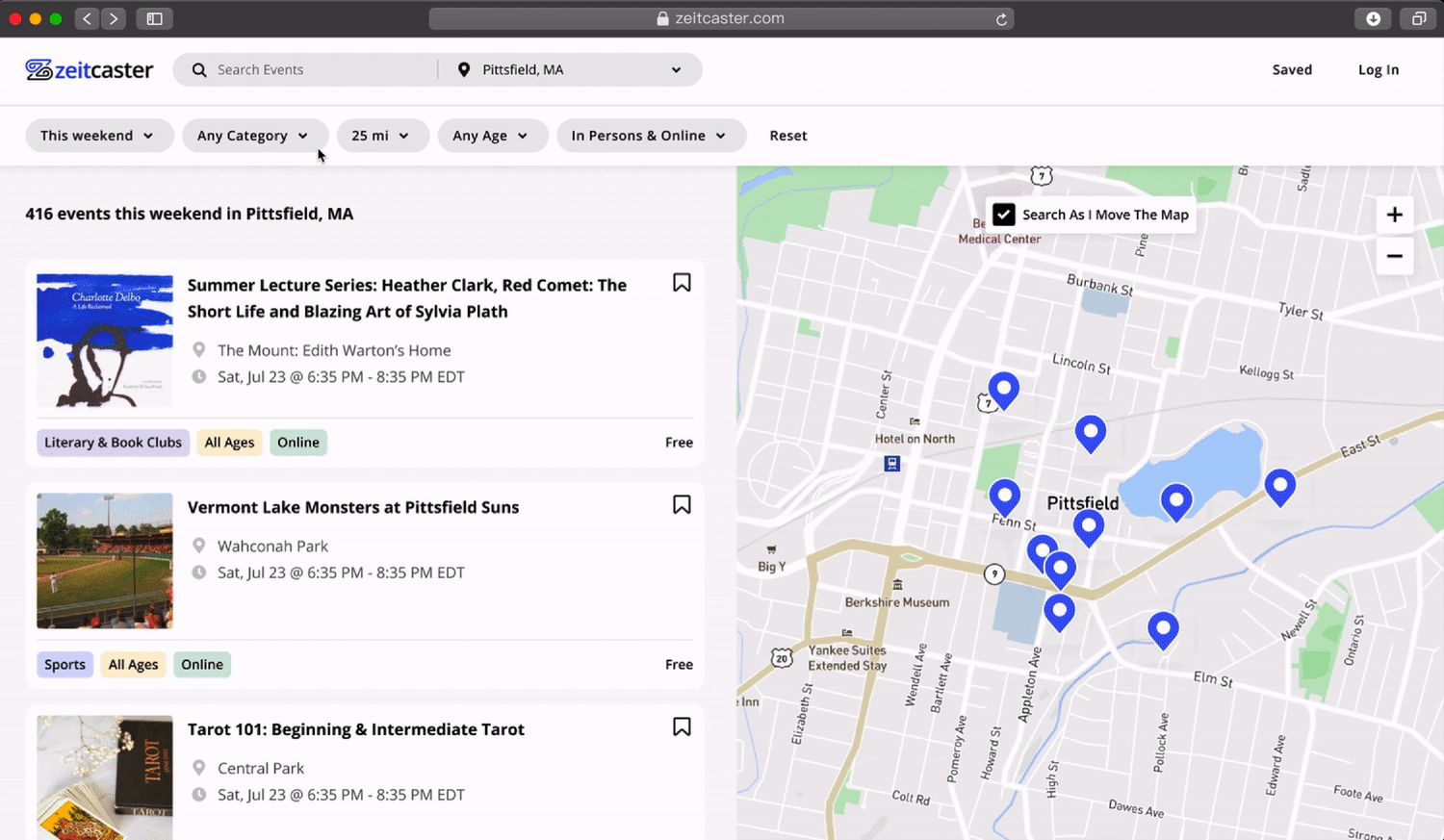Toggle Search As I Move The Map checkbox

(x=1004, y=215)
